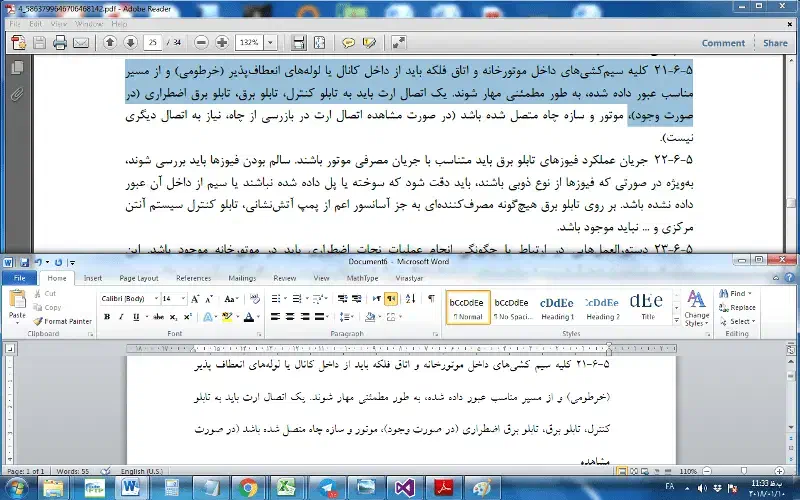Switch to References tab in Word
800x500 pixels.
(x=193, y=278)
